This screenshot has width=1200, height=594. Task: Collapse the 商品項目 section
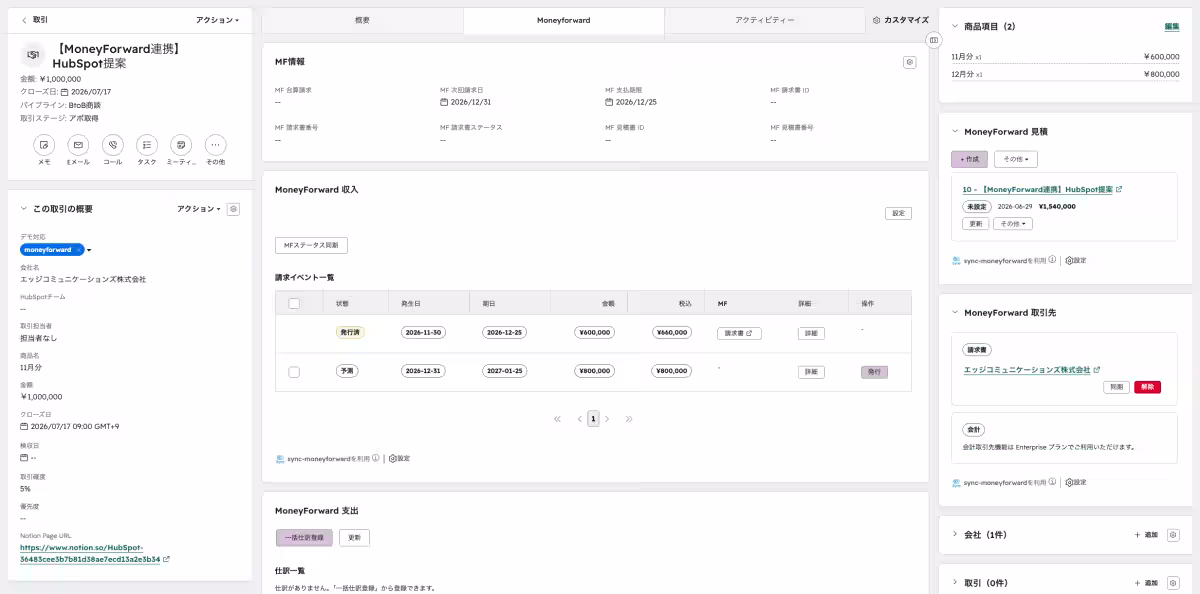click(954, 26)
